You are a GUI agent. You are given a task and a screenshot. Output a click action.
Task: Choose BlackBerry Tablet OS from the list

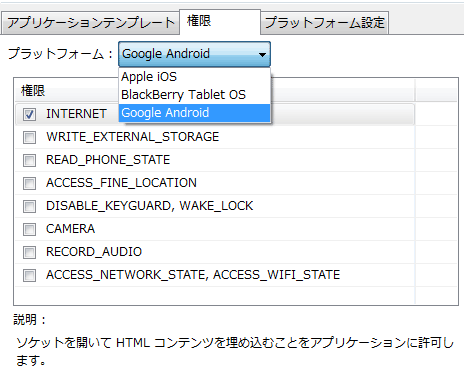[194, 95]
